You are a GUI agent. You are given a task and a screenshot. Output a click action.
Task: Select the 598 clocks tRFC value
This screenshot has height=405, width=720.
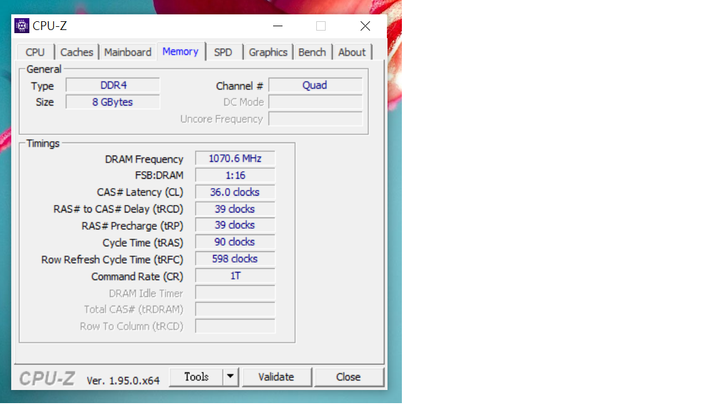click(x=235, y=259)
